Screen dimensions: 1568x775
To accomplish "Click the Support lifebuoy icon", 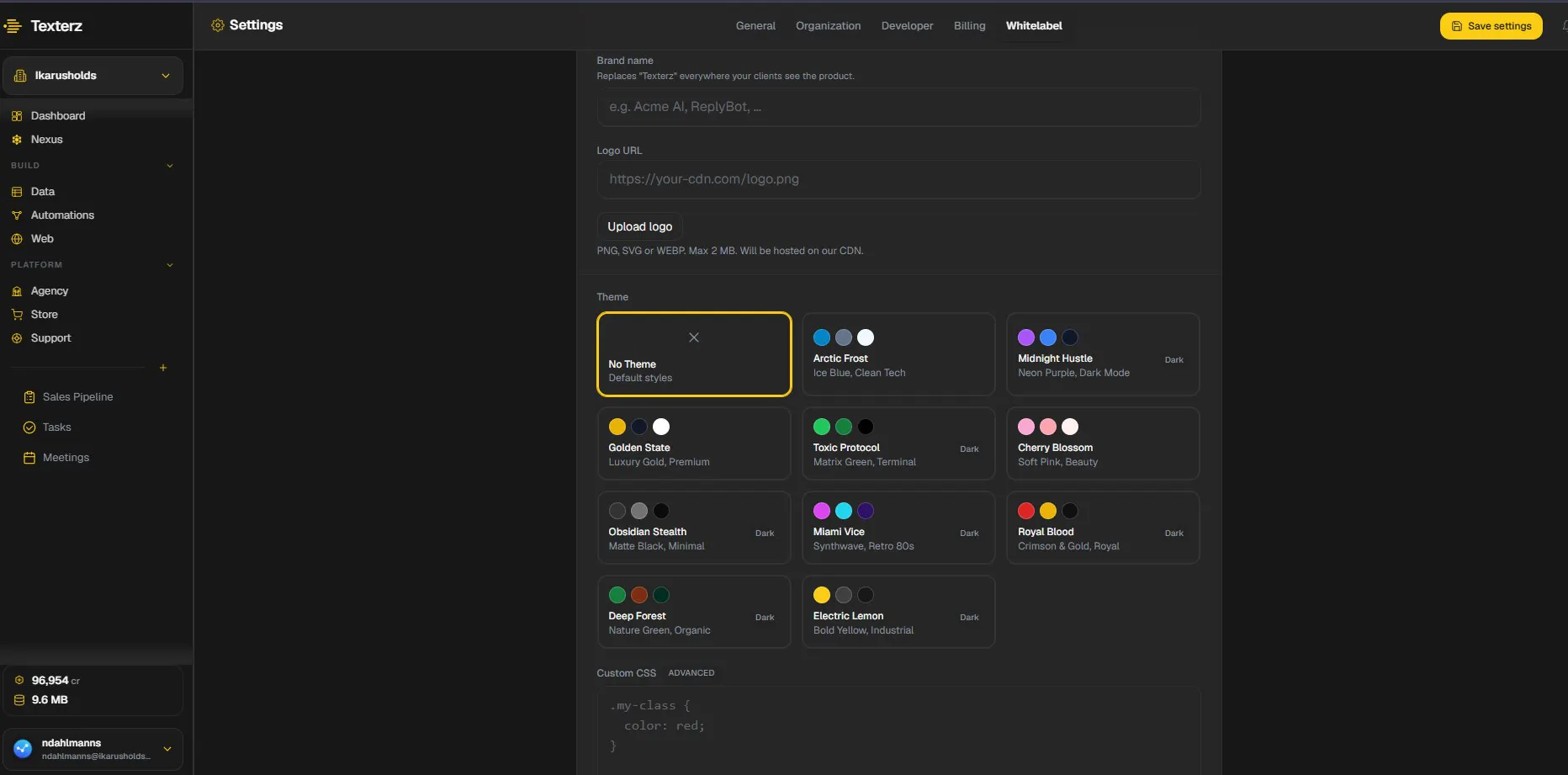I will click(17, 338).
